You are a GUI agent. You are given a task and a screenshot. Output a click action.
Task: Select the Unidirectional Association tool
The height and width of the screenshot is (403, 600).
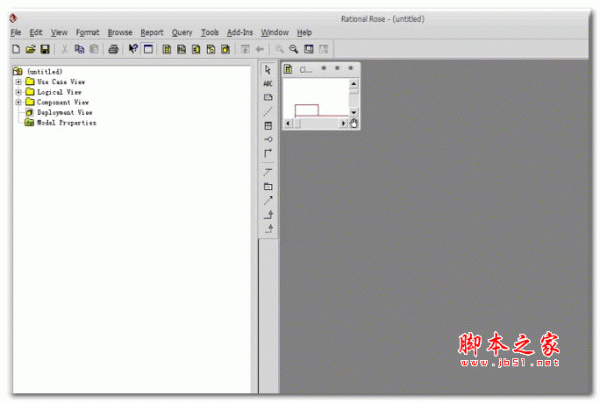click(268, 153)
